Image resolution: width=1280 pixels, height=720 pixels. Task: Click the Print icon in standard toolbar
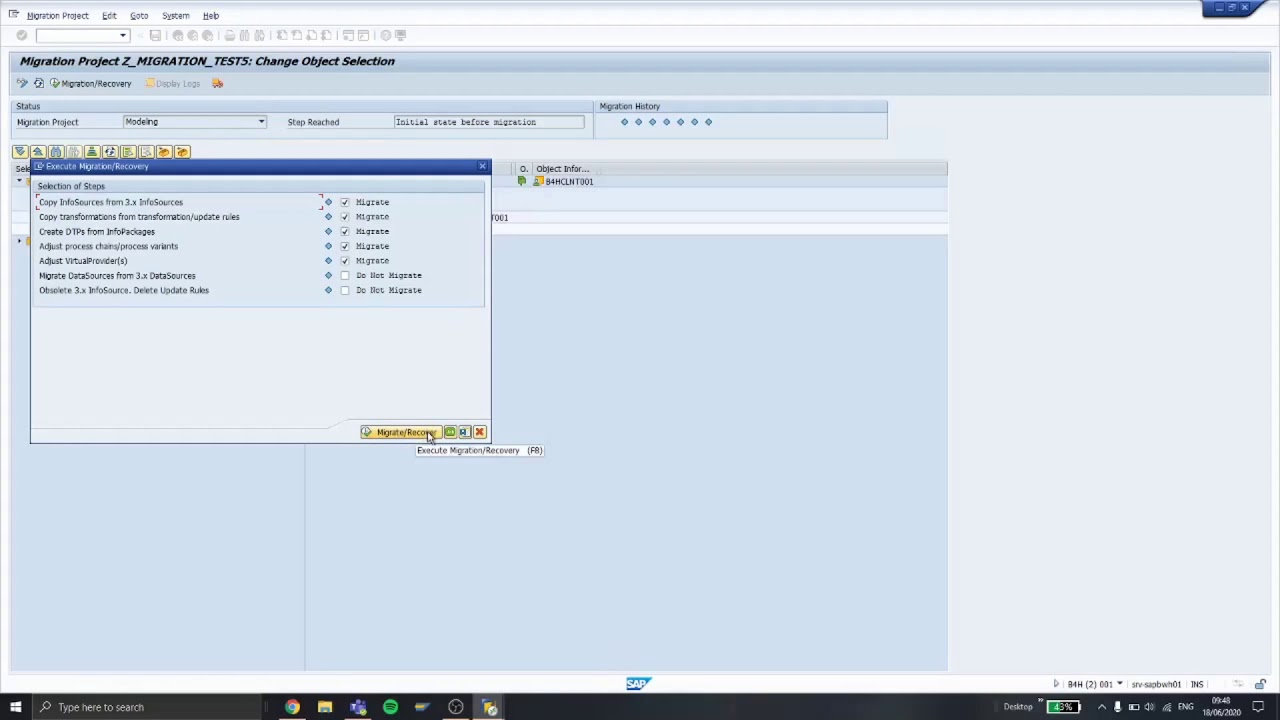229,35
